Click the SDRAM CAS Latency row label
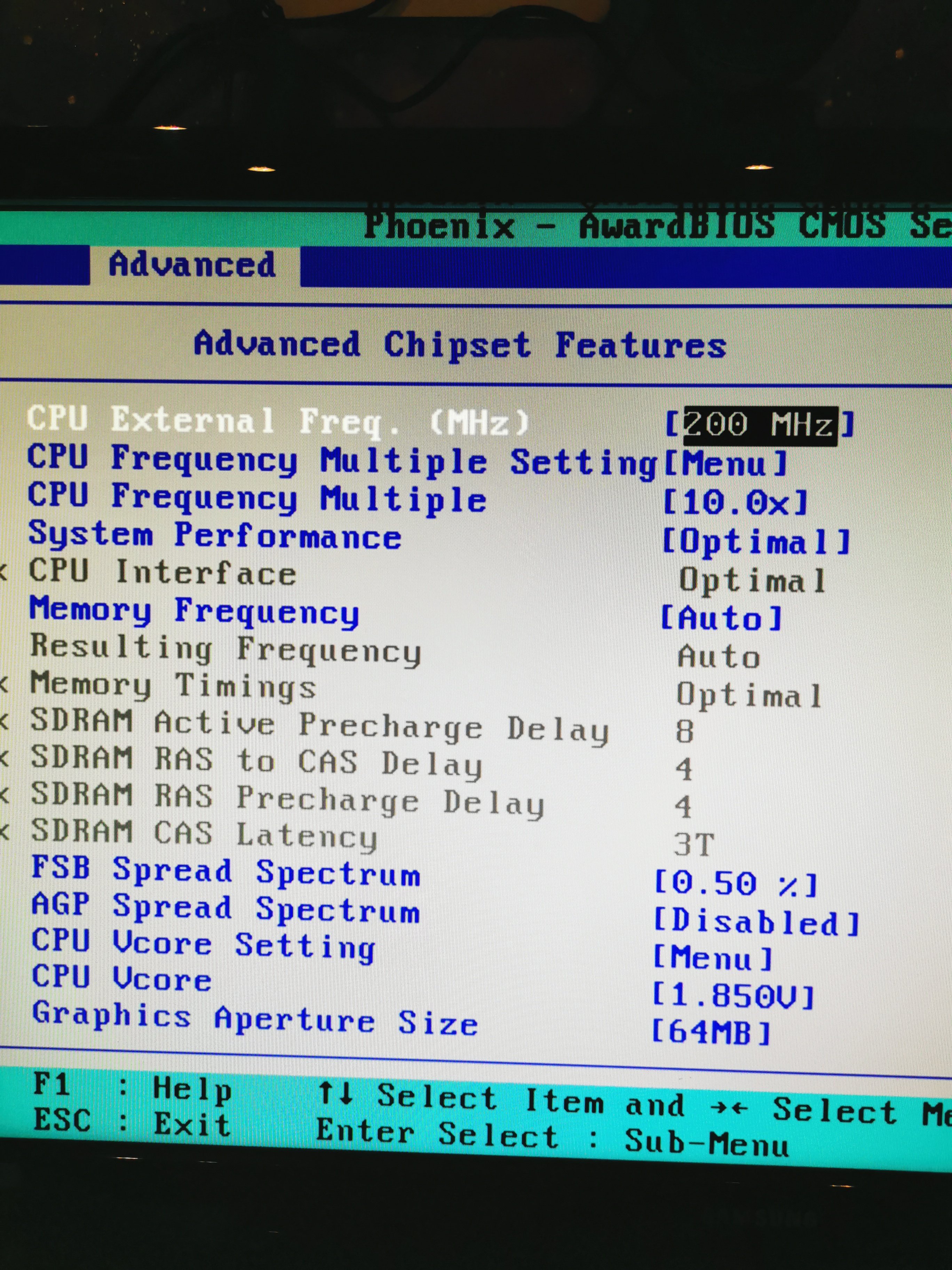This screenshot has width=952, height=1270. pos(204,835)
